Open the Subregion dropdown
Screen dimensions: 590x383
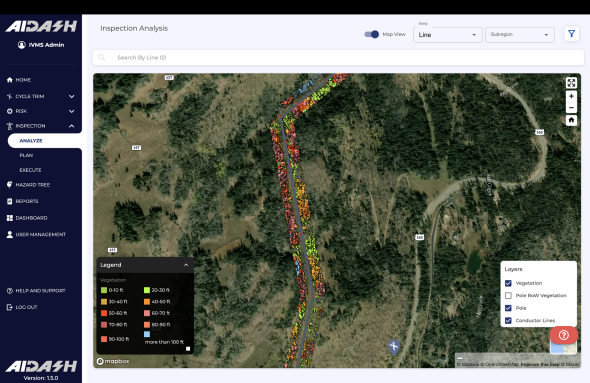(520, 35)
